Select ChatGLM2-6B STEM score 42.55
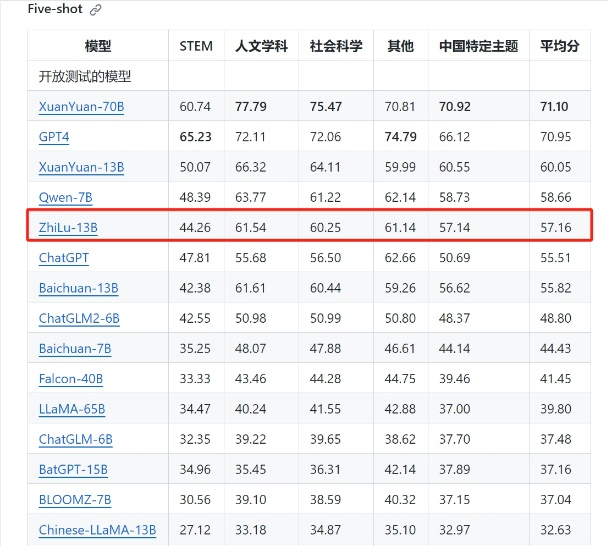609x547 pixels. tap(195, 318)
